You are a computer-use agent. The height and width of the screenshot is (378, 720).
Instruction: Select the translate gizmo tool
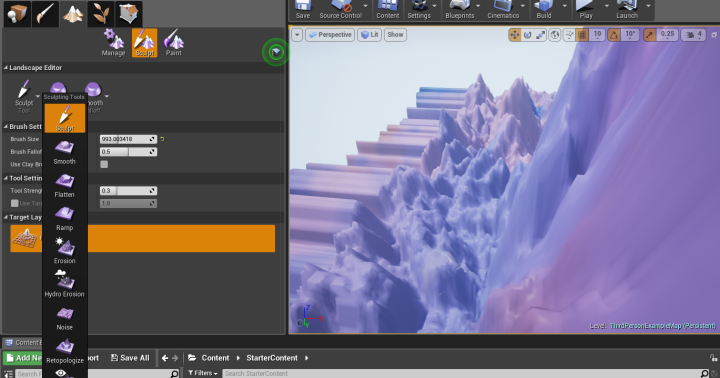(514, 35)
